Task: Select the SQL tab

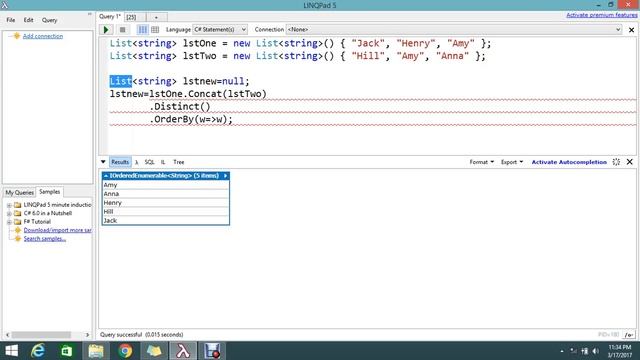Action: click(x=149, y=162)
